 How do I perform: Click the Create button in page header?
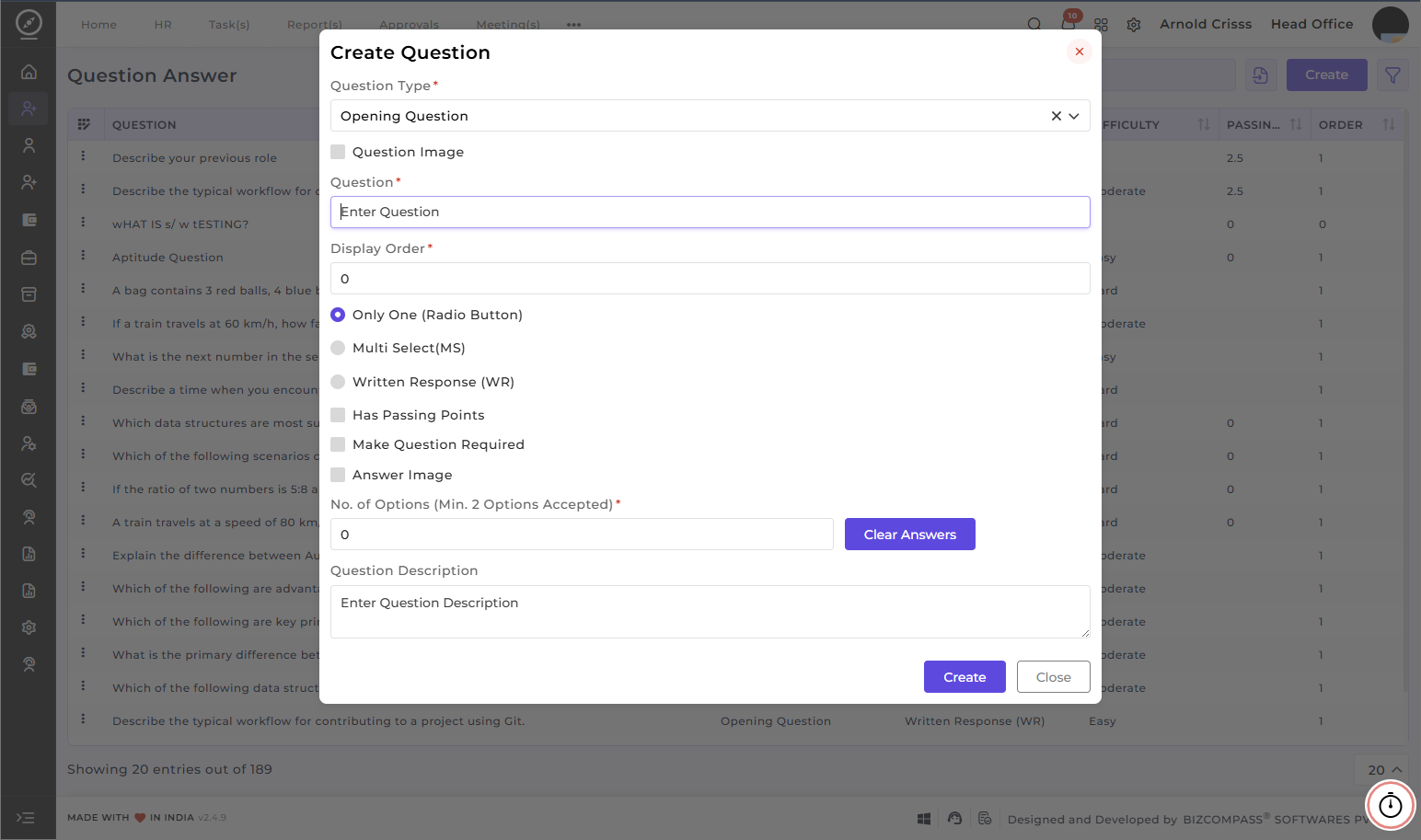point(1326,75)
